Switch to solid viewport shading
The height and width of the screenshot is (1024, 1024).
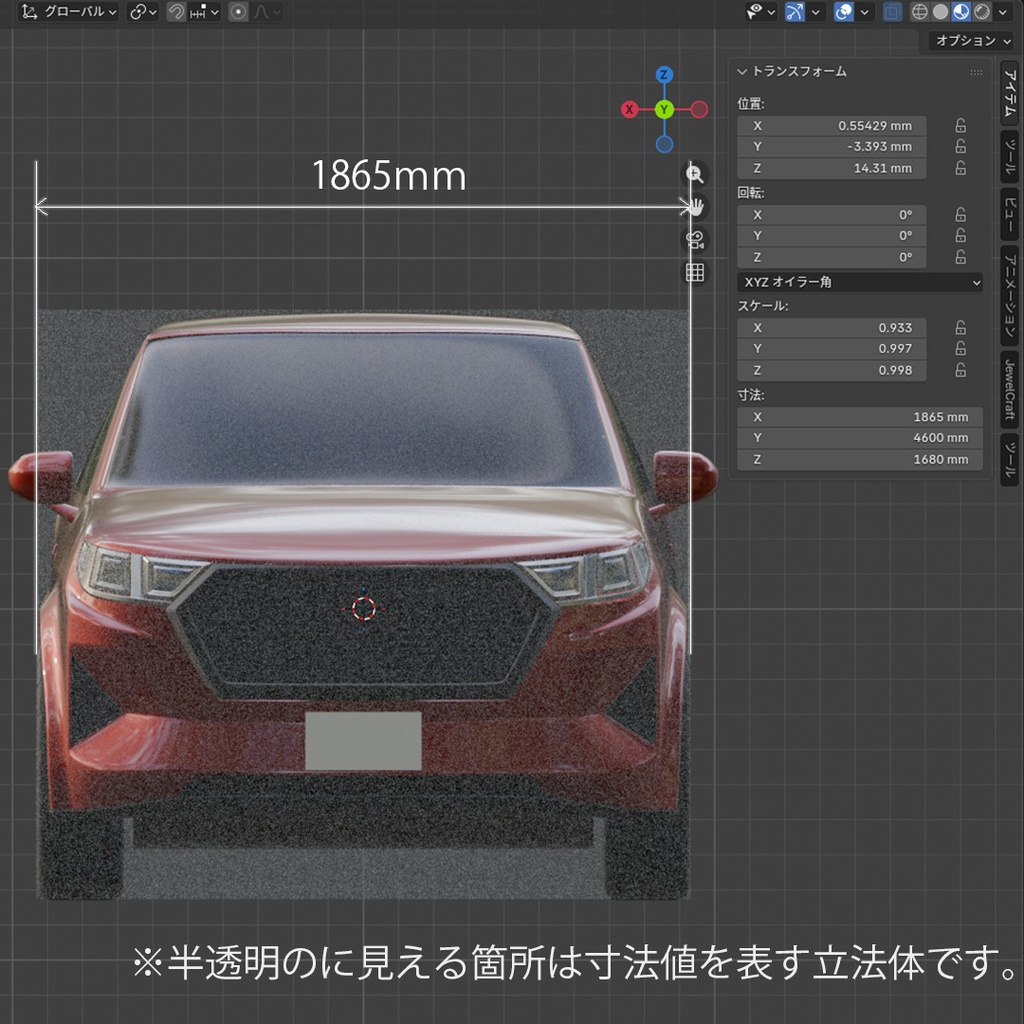point(940,12)
